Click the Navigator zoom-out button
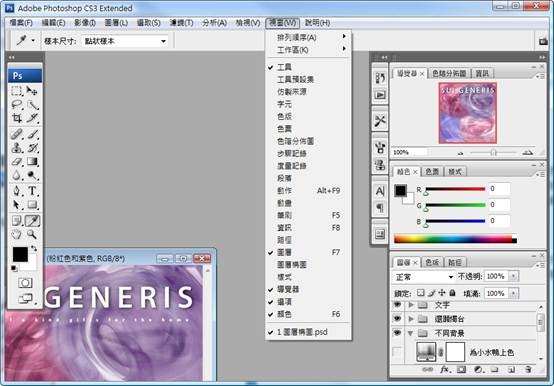 tap(460, 153)
